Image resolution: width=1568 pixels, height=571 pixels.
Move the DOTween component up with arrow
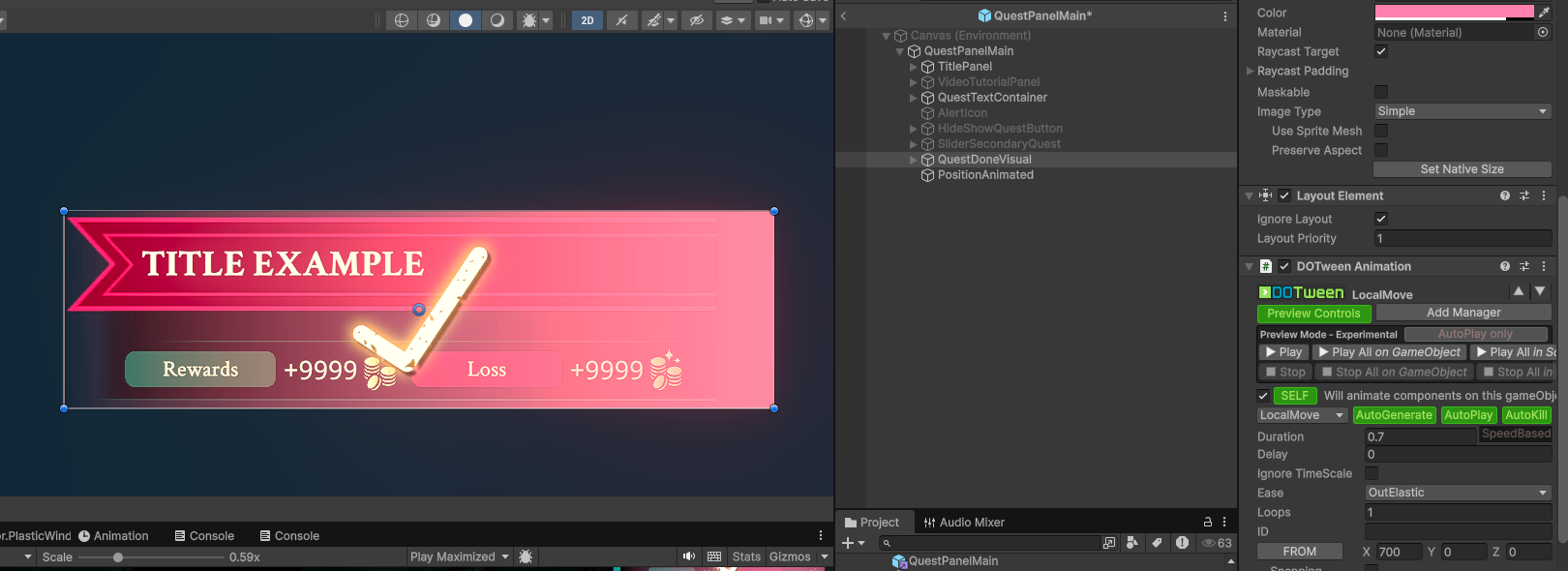click(x=1518, y=291)
